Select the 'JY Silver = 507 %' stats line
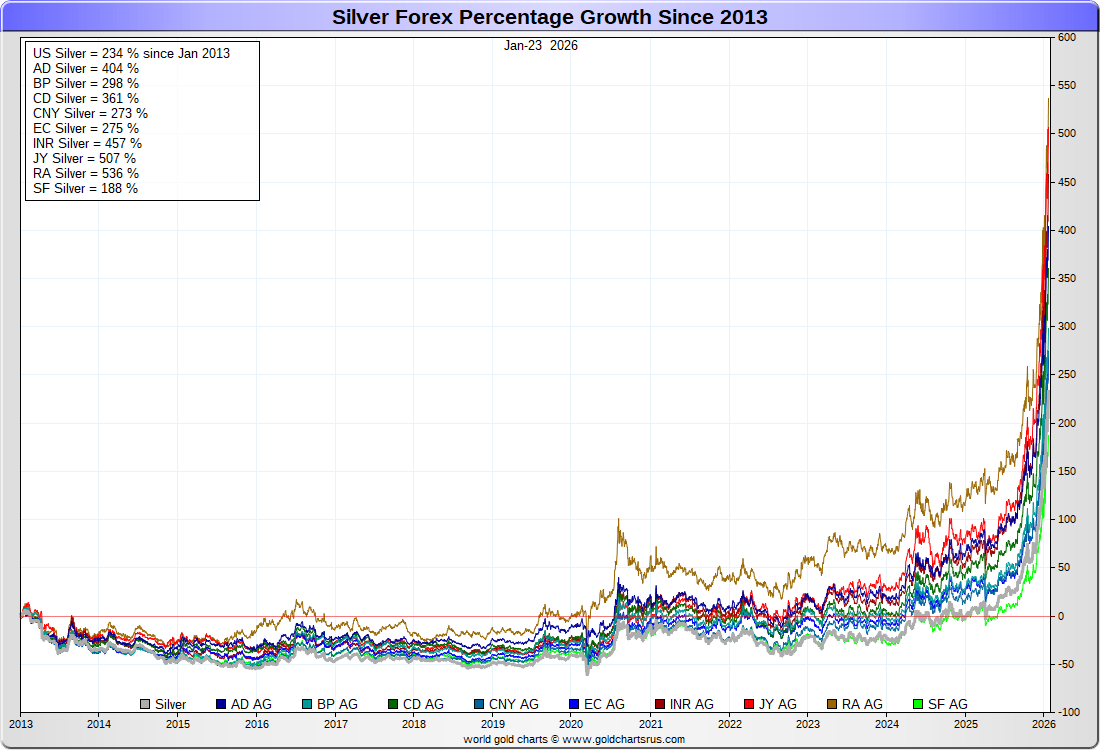Image resolution: width=1100 pixels, height=750 pixels. (x=83, y=158)
